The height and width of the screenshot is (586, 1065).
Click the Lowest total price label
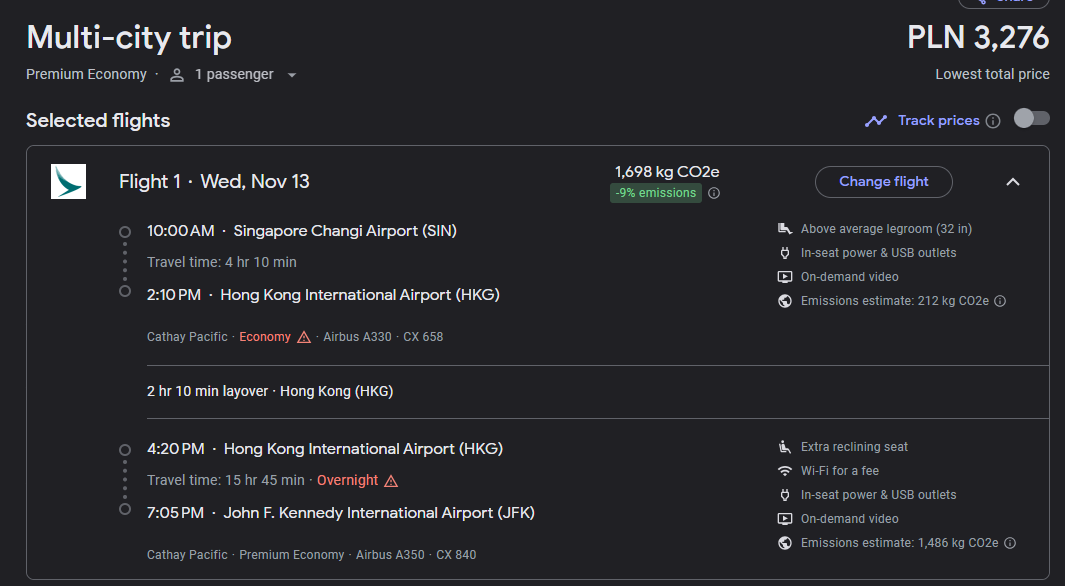[x=992, y=74]
